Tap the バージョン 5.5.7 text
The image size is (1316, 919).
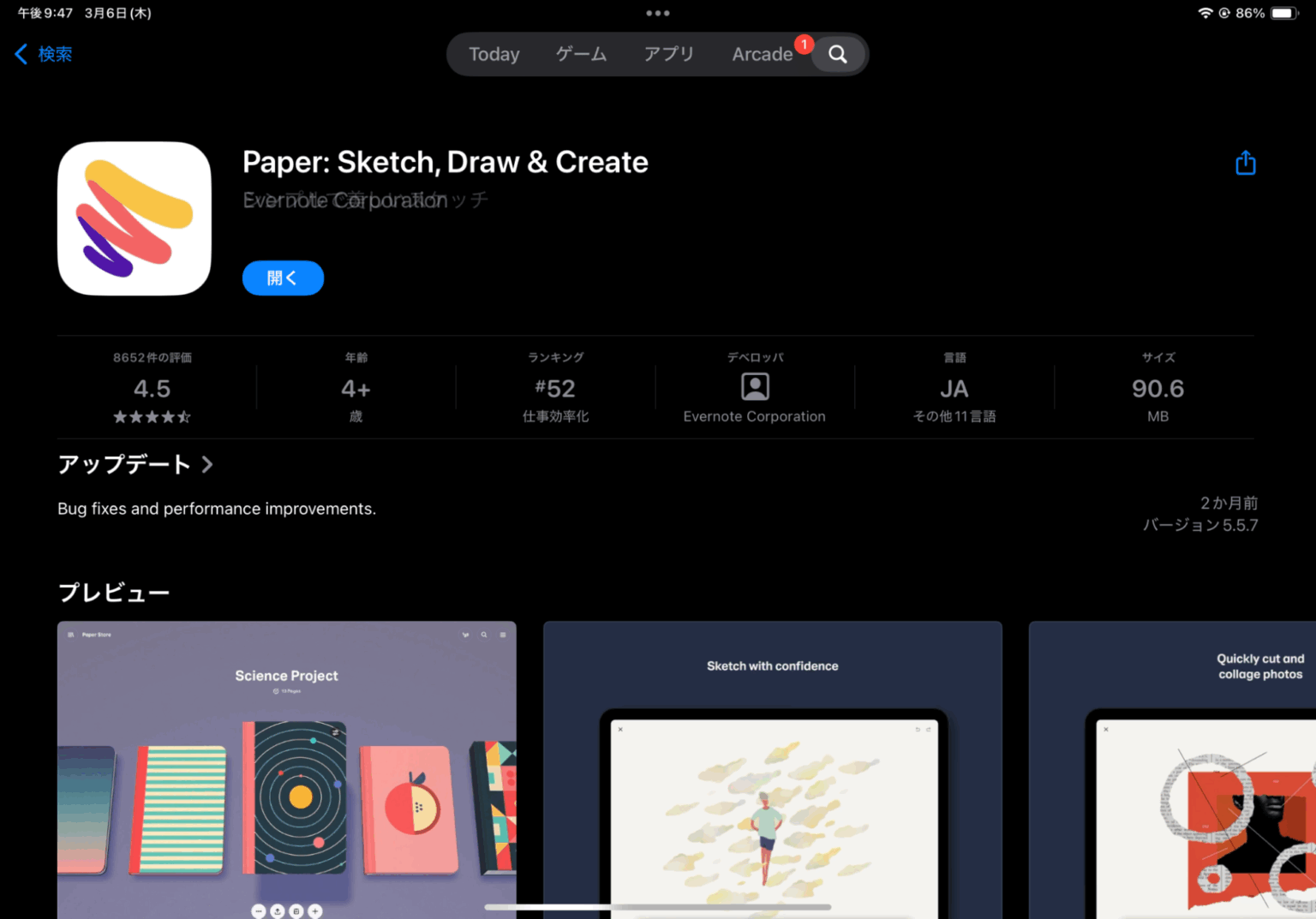[1200, 525]
